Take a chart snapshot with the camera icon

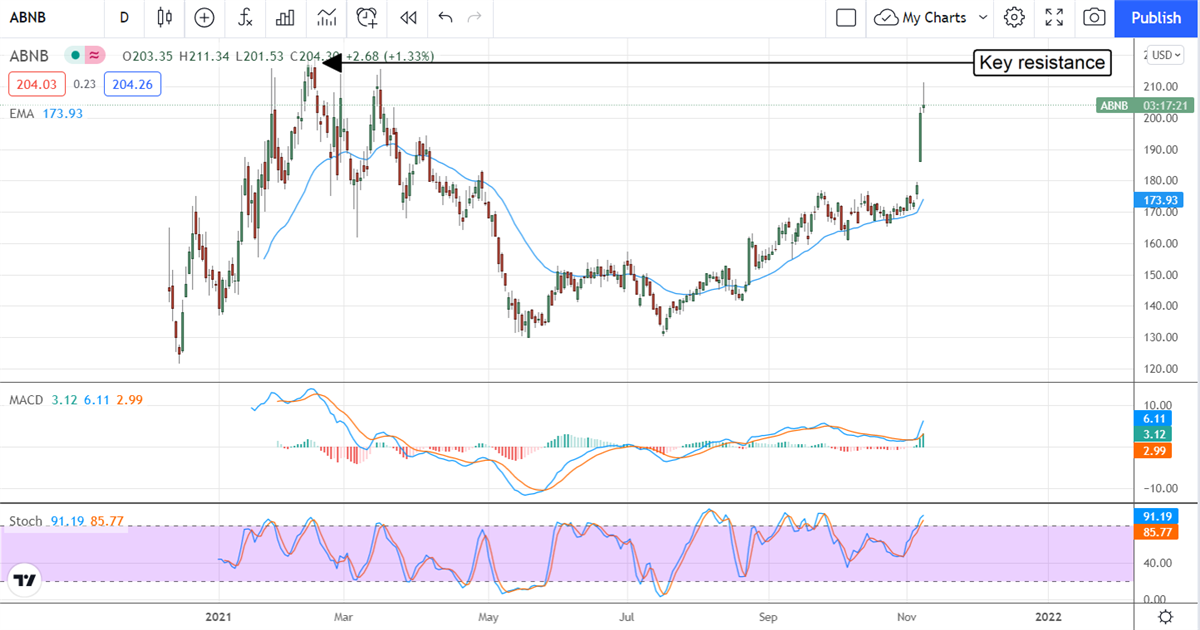pyautogui.click(x=1095, y=17)
